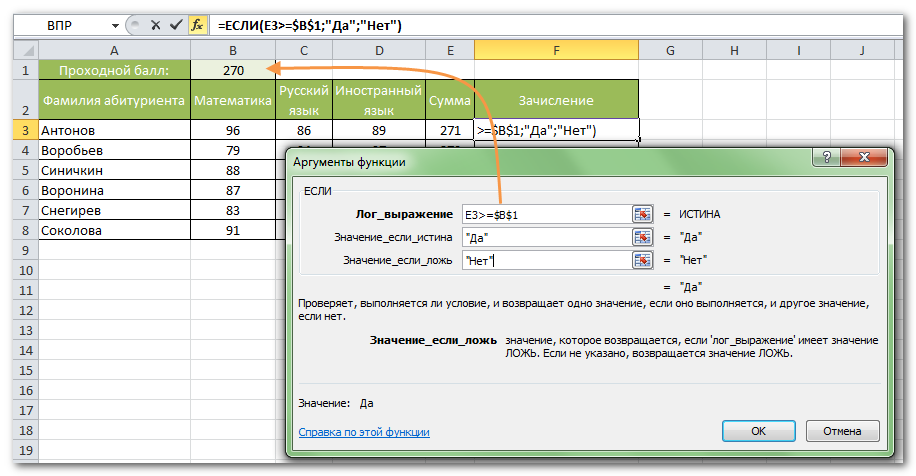The width and height of the screenshot is (916, 476).
Task: Select column G header
Action: [x=670, y=50]
